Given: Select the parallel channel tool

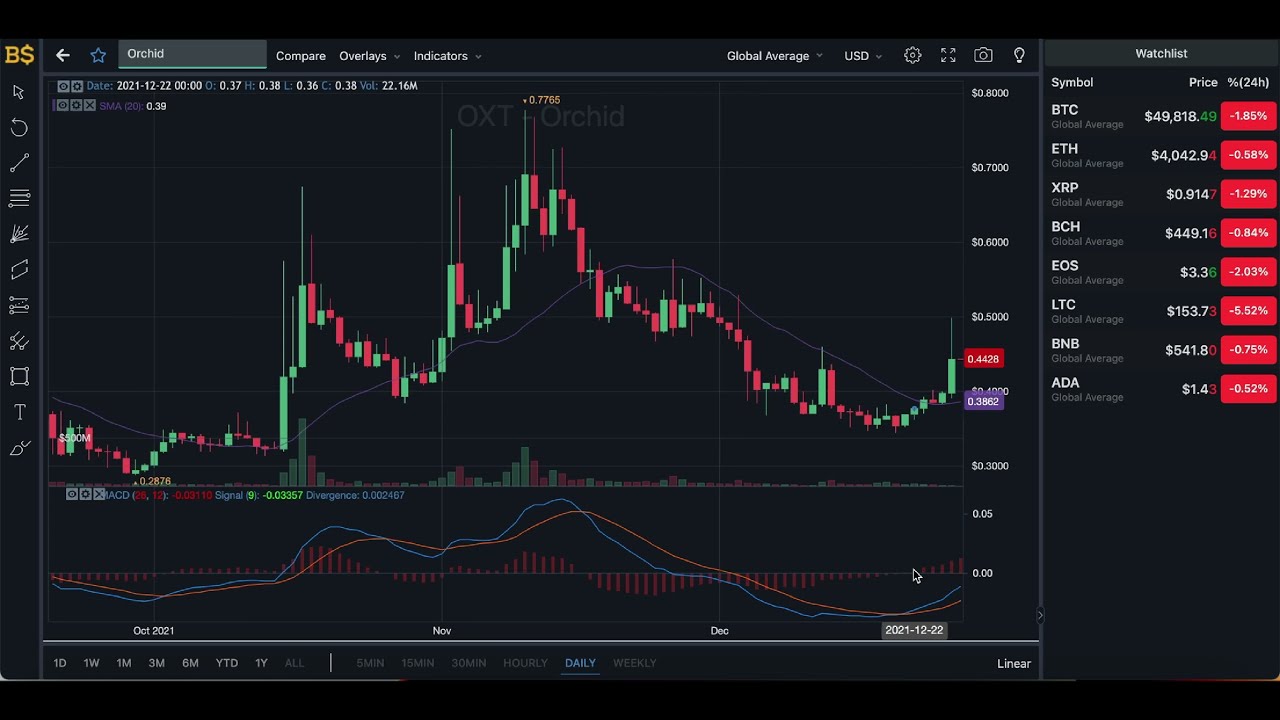Looking at the screenshot, I should pyautogui.click(x=19, y=270).
